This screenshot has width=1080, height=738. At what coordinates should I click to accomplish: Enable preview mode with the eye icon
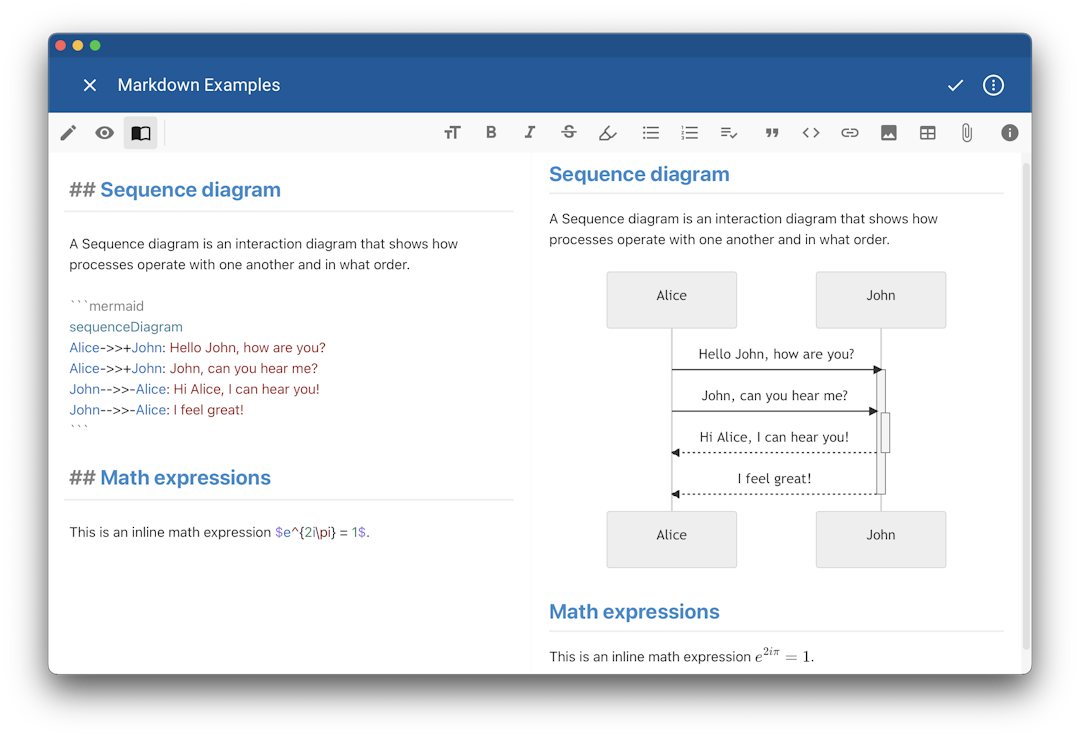pyautogui.click(x=104, y=132)
